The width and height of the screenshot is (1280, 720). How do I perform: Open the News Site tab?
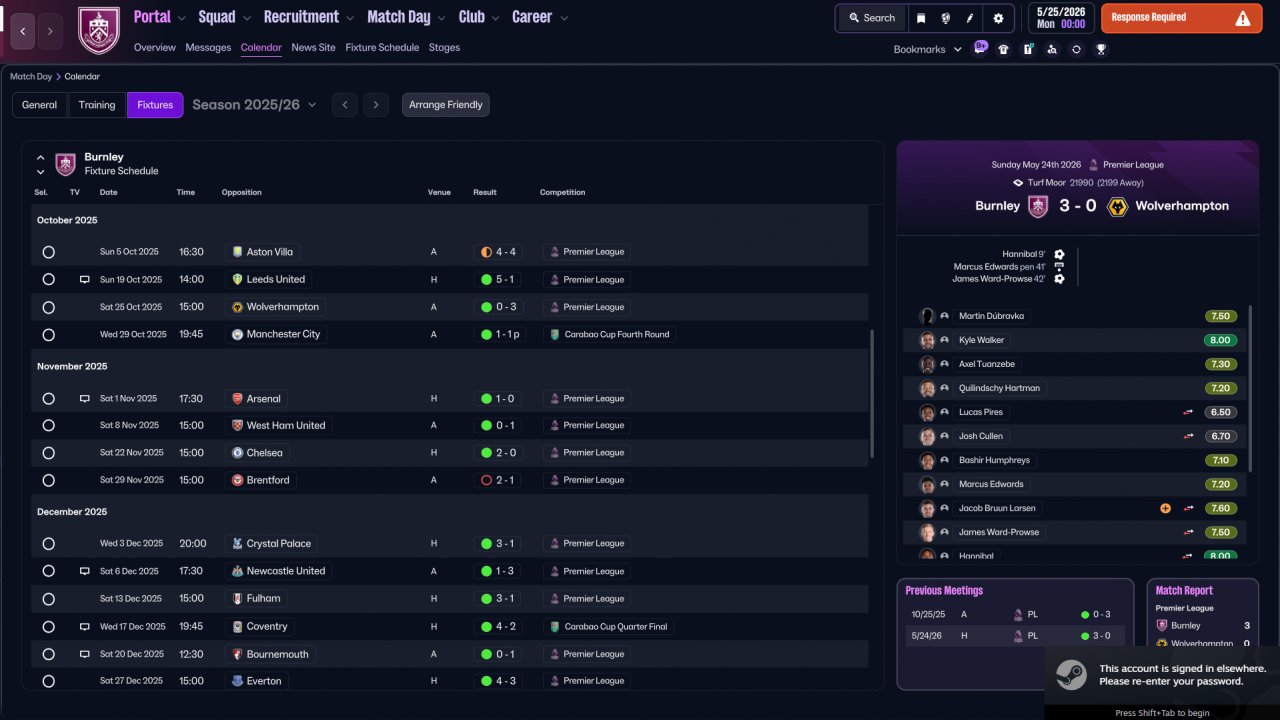click(314, 47)
